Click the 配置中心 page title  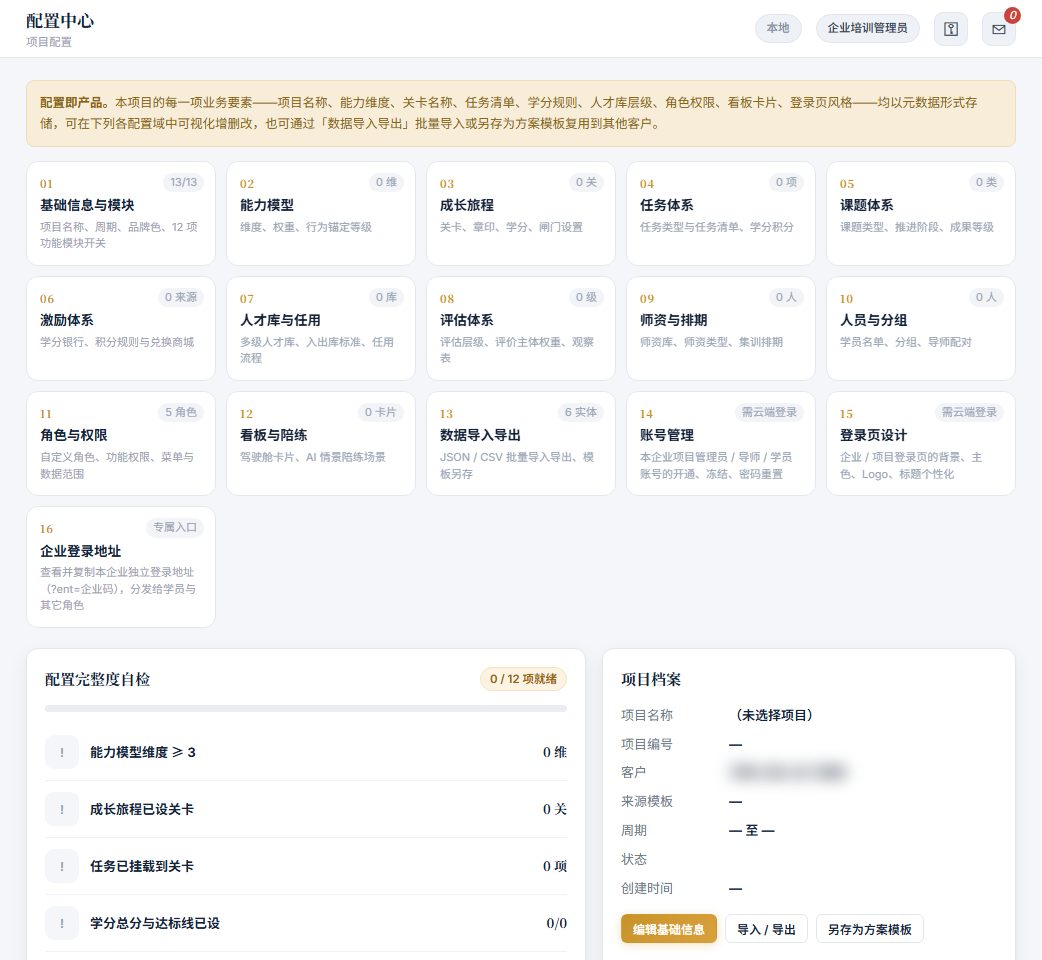pos(60,21)
